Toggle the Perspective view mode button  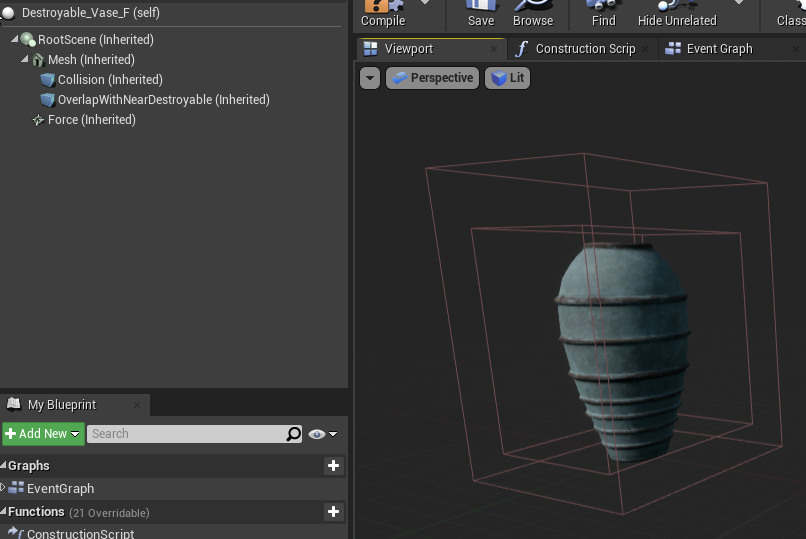[431, 78]
